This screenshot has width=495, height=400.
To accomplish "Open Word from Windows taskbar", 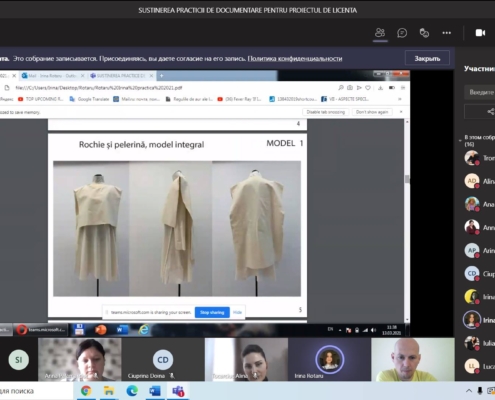I will [x=155, y=391].
